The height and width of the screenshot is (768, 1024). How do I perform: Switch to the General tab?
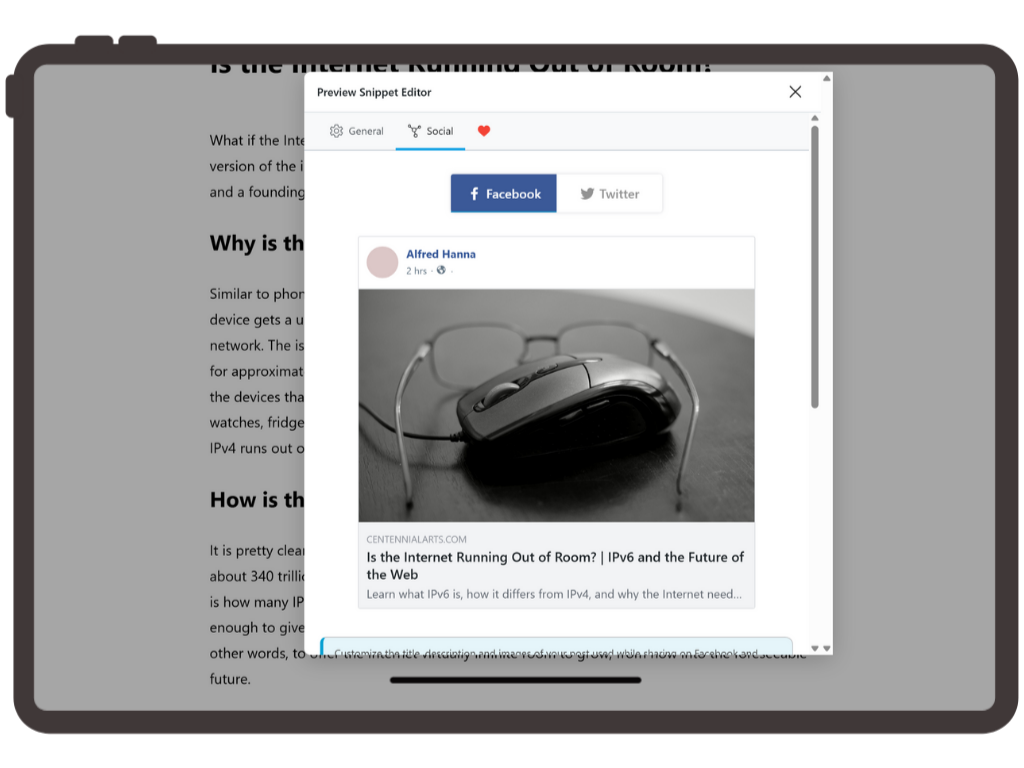(357, 131)
